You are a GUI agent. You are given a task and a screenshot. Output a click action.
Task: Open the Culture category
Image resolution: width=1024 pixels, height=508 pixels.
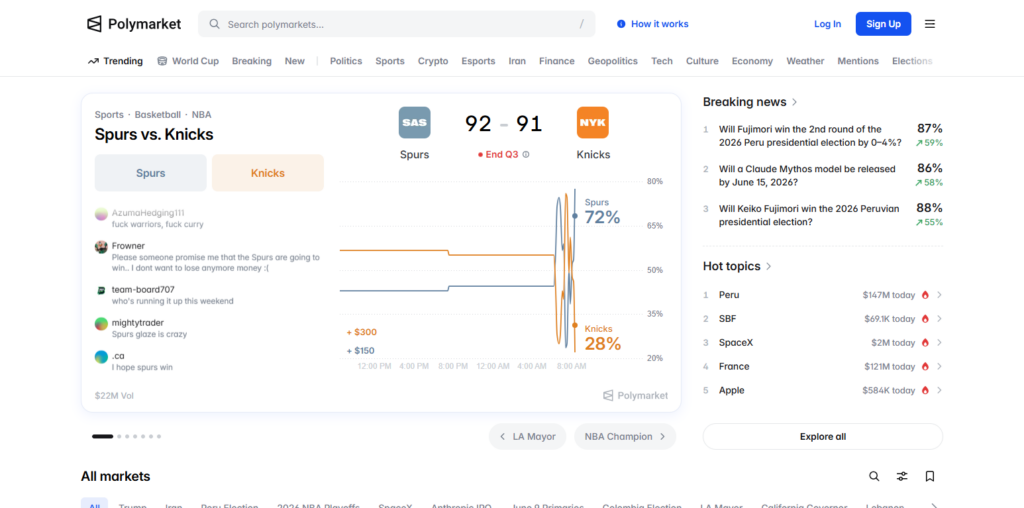click(x=702, y=61)
